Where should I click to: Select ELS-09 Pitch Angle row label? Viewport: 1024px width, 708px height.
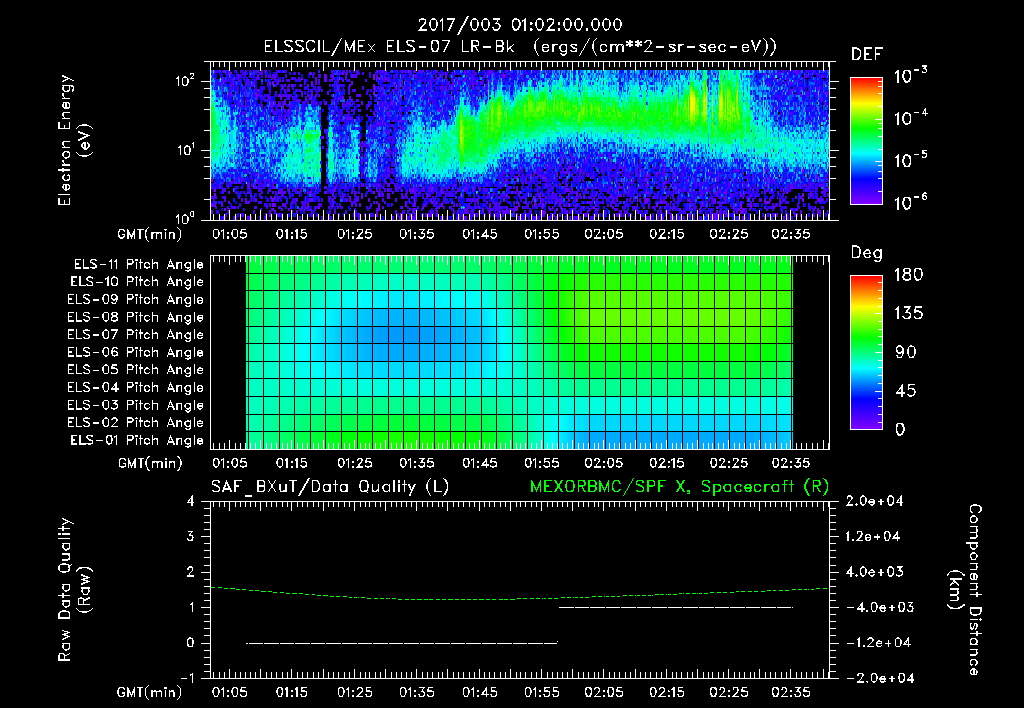[135, 300]
